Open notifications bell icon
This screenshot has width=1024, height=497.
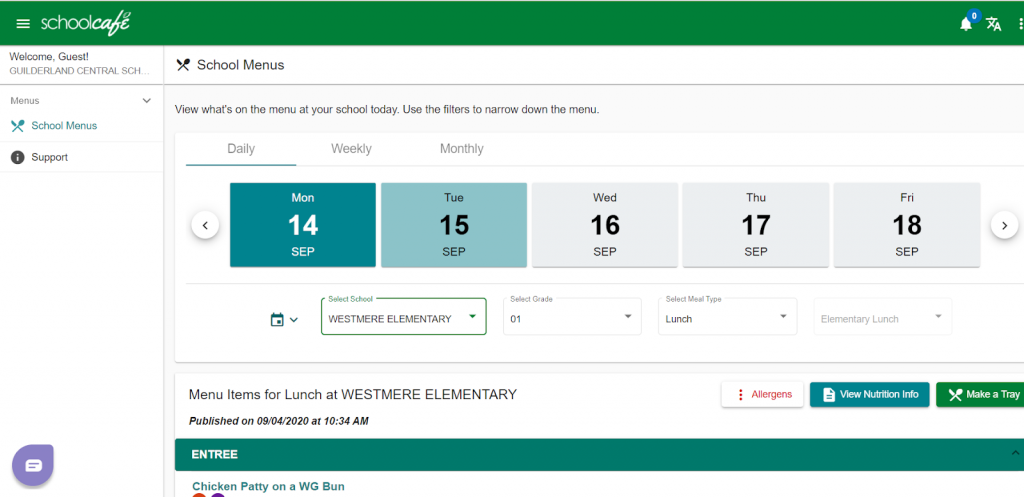pos(966,24)
